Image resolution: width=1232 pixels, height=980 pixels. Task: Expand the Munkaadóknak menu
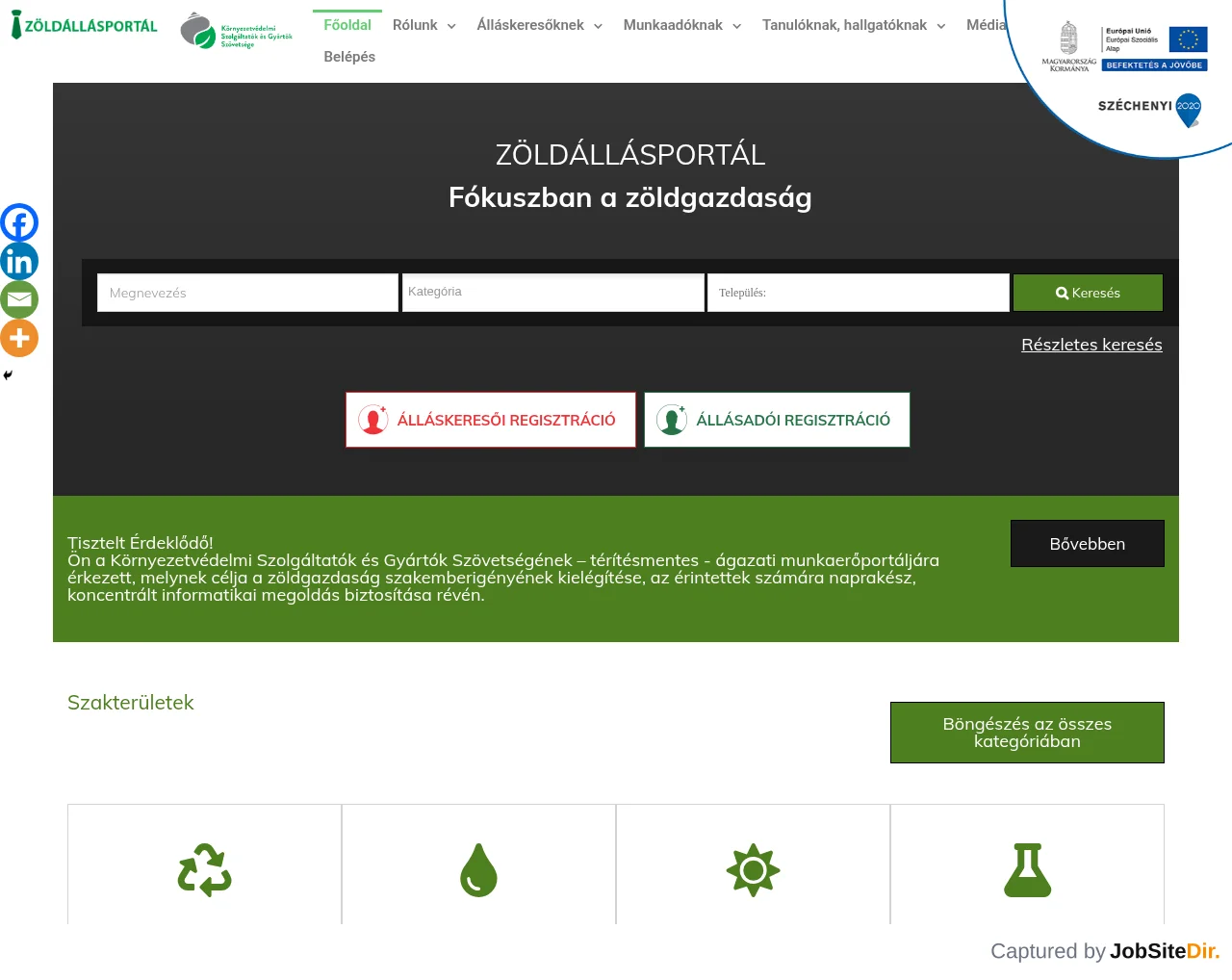682,25
